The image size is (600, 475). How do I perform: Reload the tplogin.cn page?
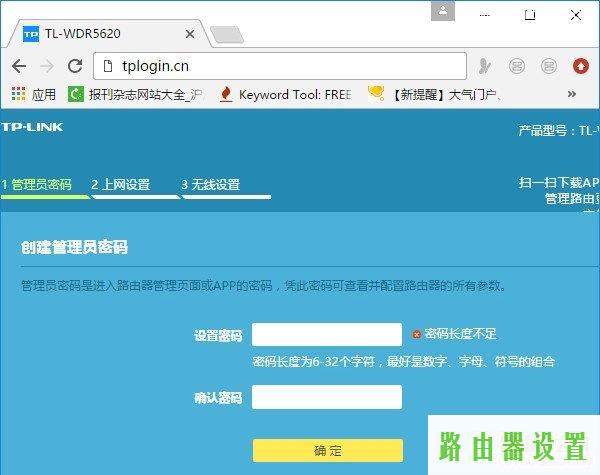pyautogui.click(x=75, y=66)
